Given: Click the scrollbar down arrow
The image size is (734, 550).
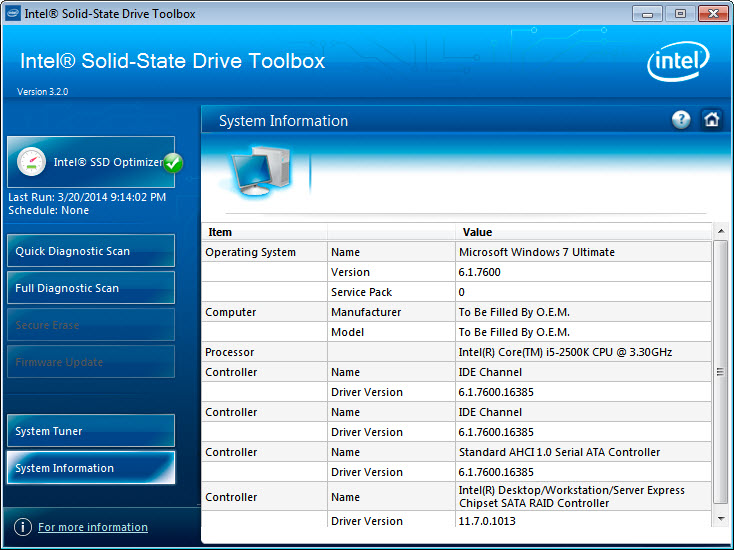Looking at the screenshot, I should tap(721, 519).
